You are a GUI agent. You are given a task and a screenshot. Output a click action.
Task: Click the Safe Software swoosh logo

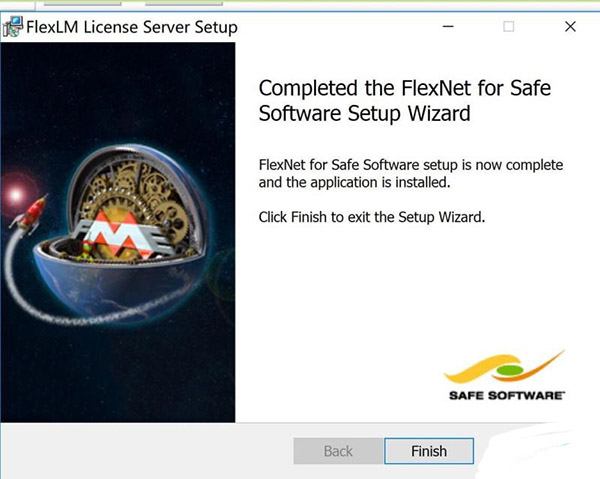[504, 367]
